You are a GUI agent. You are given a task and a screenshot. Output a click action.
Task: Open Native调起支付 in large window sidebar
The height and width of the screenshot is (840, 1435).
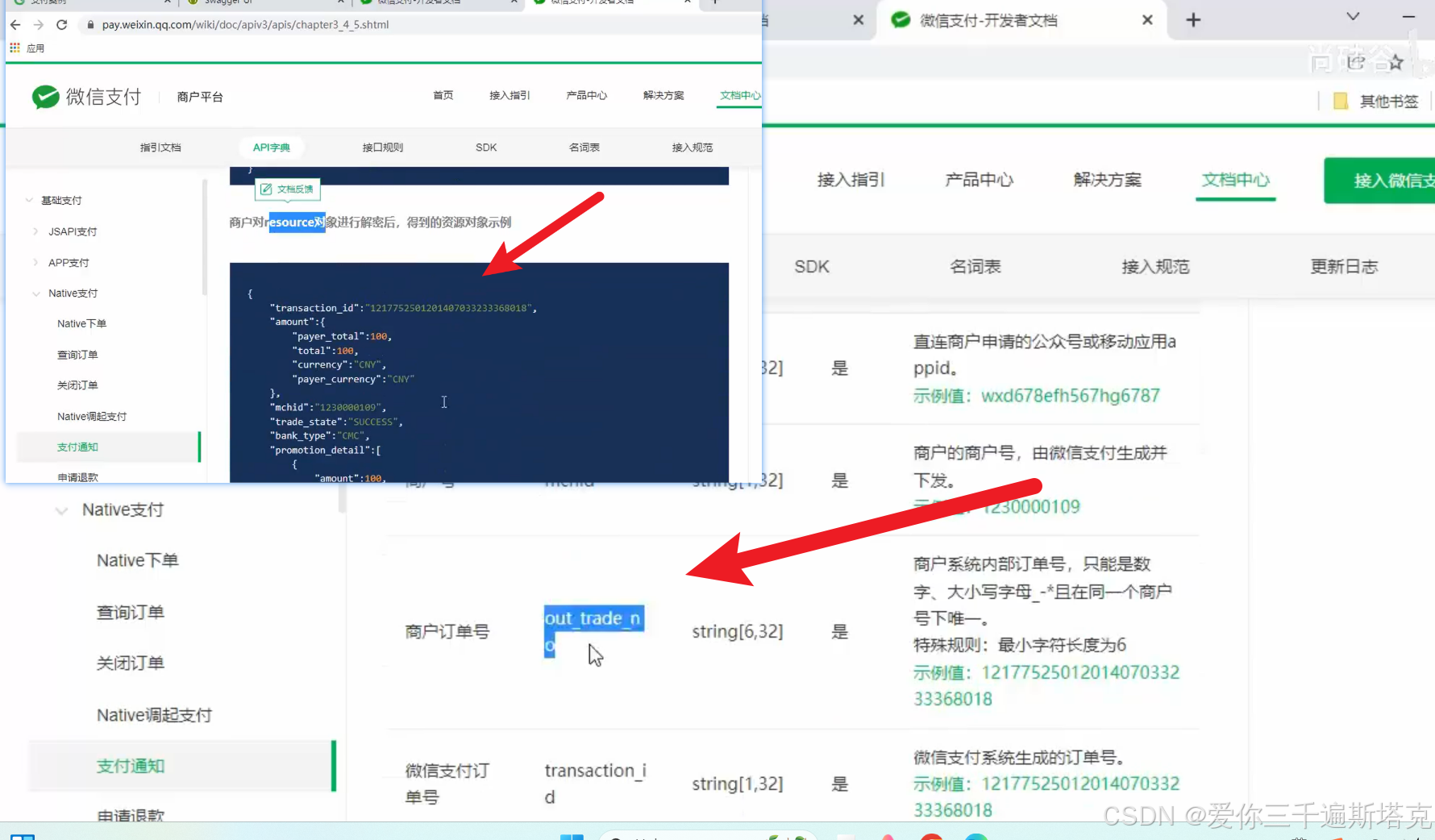coord(154,716)
